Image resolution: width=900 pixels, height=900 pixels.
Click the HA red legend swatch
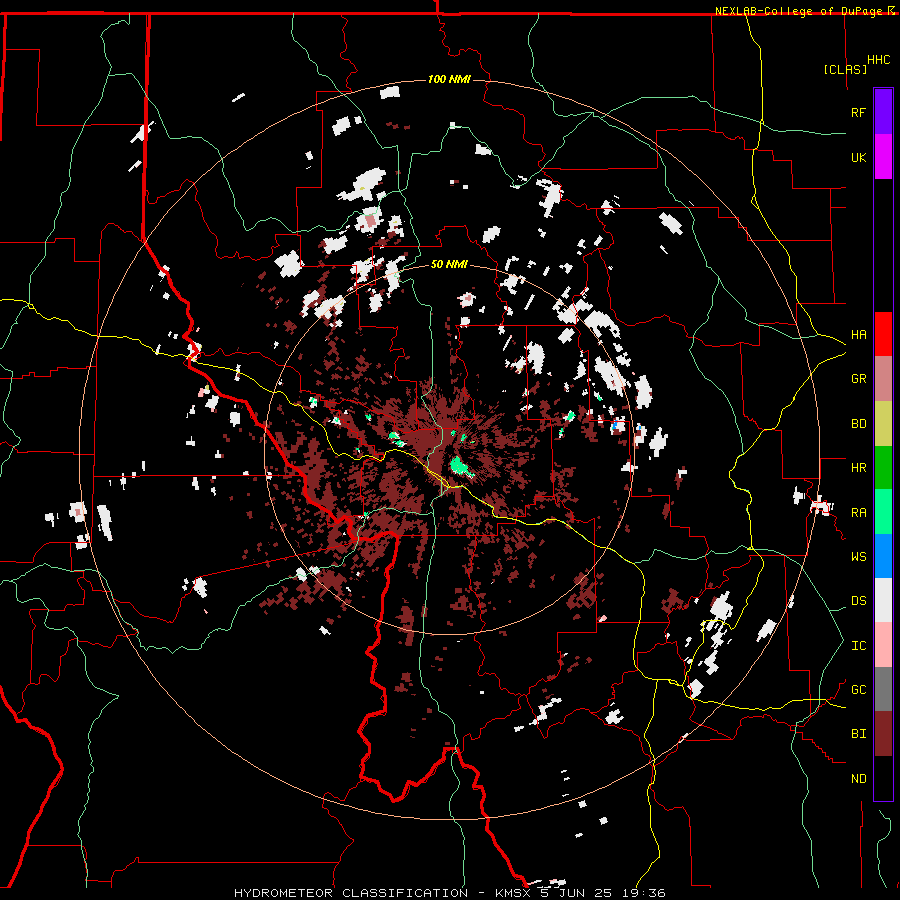tap(883, 334)
